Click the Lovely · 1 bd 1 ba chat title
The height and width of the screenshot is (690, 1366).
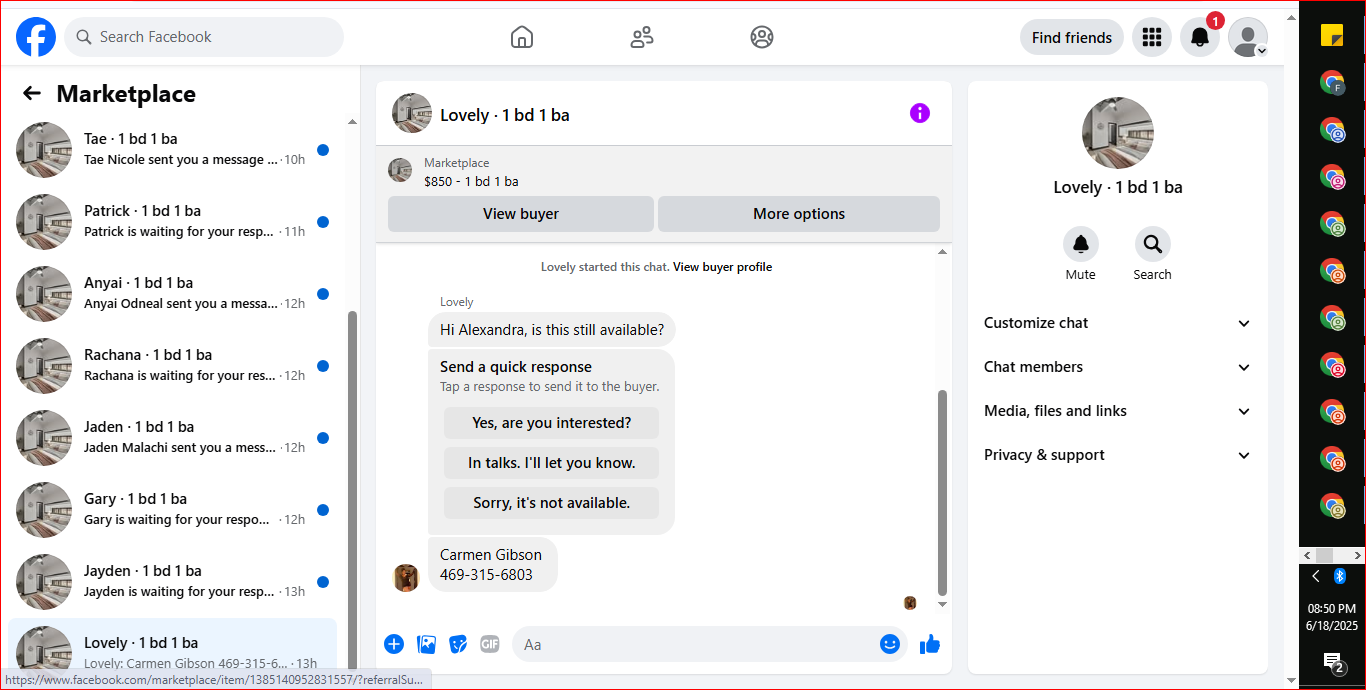point(505,115)
